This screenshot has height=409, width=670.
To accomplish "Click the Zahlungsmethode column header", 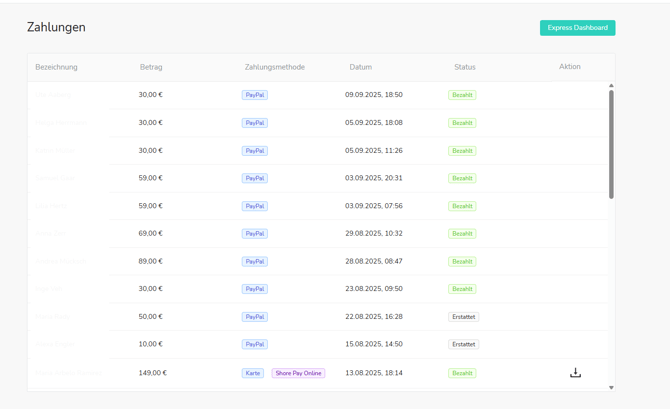I will click(x=274, y=67).
